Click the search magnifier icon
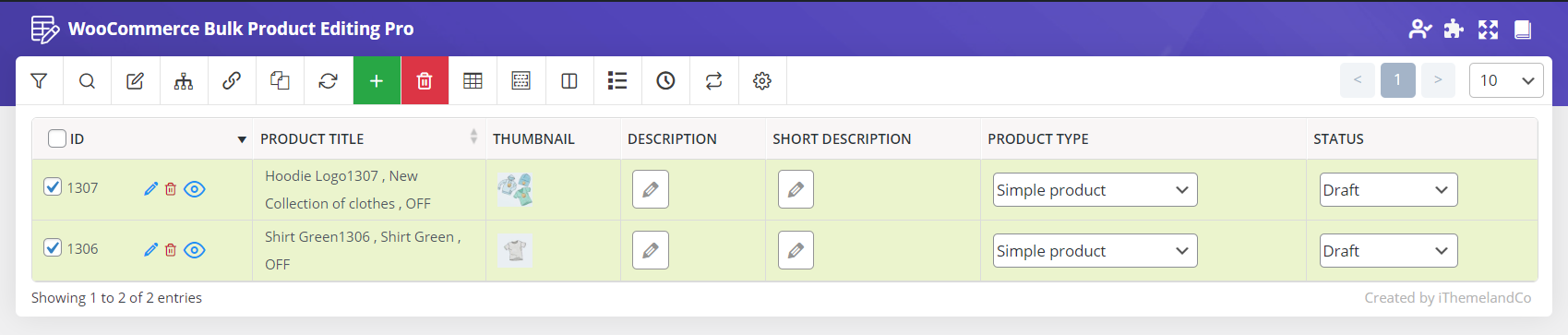 [x=87, y=80]
